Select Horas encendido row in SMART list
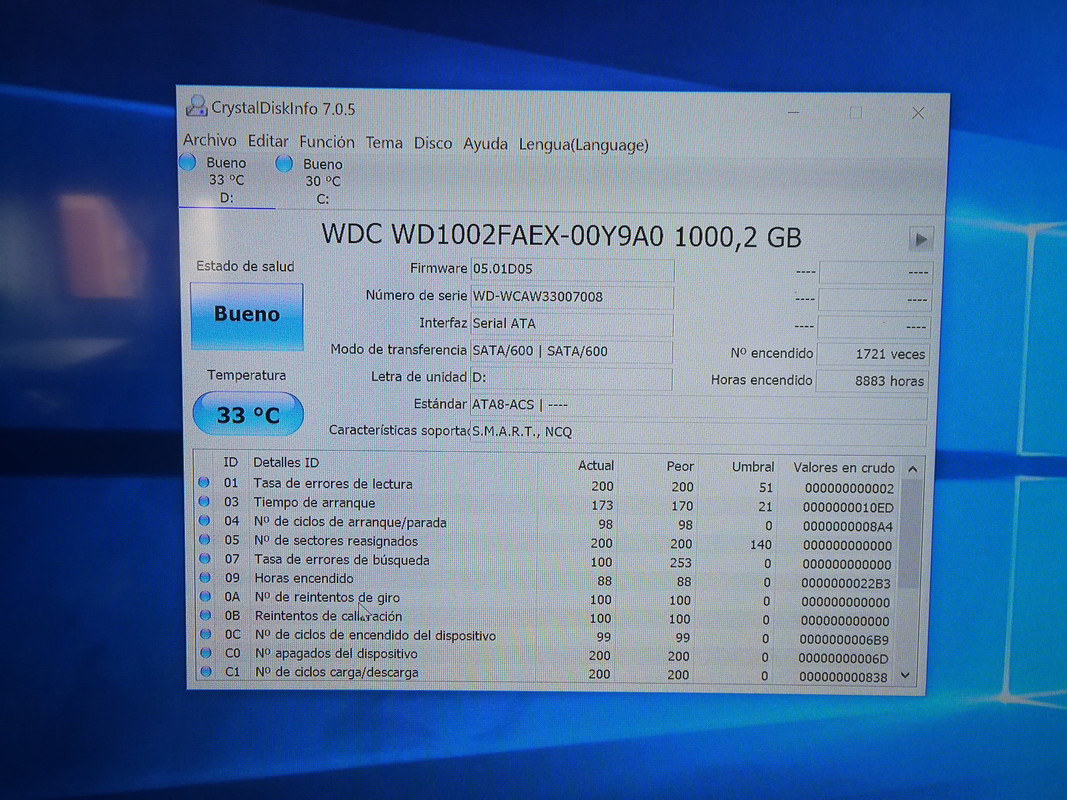 (x=548, y=580)
